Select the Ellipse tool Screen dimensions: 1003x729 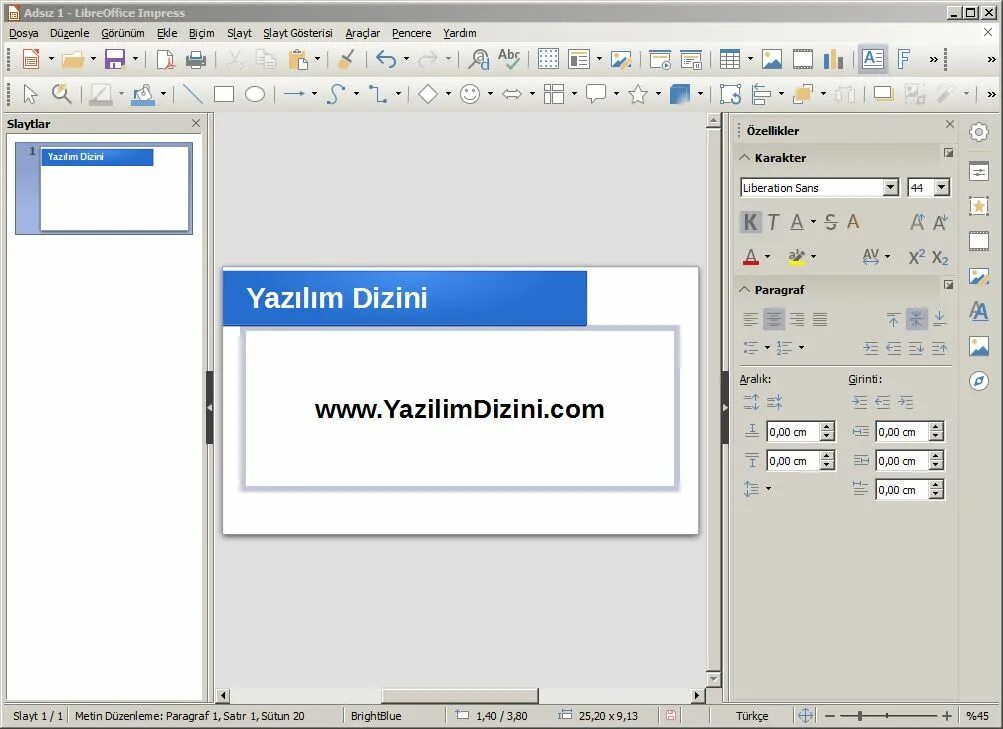pyautogui.click(x=255, y=95)
